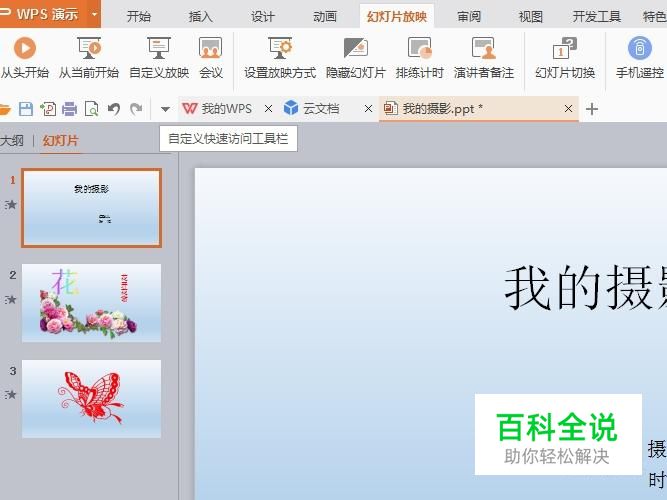Expand the customize quick access toolbar arrow
Image resolution: width=667 pixels, height=500 pixels.
pyautogui.click(x=165, y=109)
